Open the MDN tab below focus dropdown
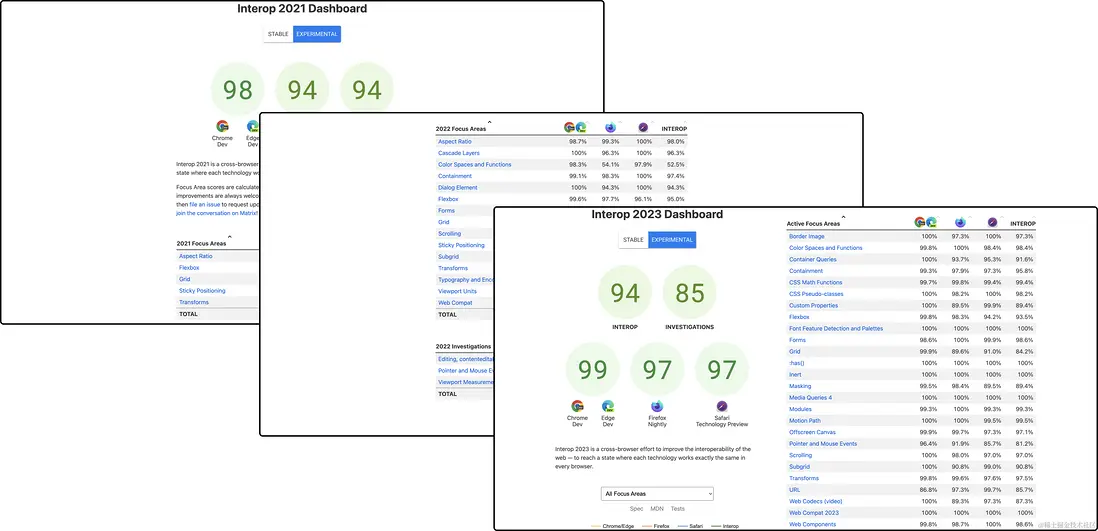This screenshot has height=531, width=1098. pyautogui.click(x=657, y=509)
